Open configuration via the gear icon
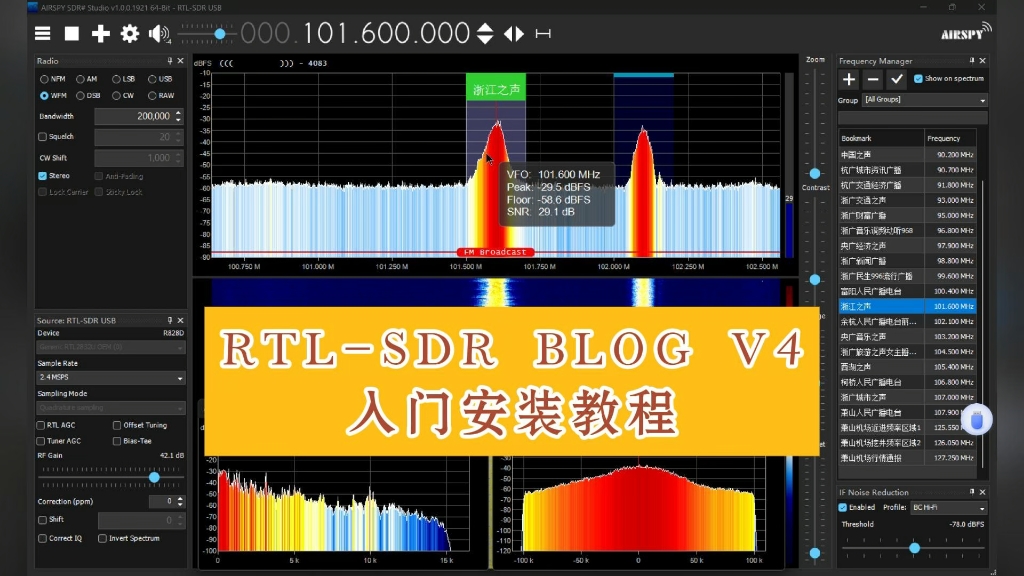 pyautogui.click(x=129, y=33)
